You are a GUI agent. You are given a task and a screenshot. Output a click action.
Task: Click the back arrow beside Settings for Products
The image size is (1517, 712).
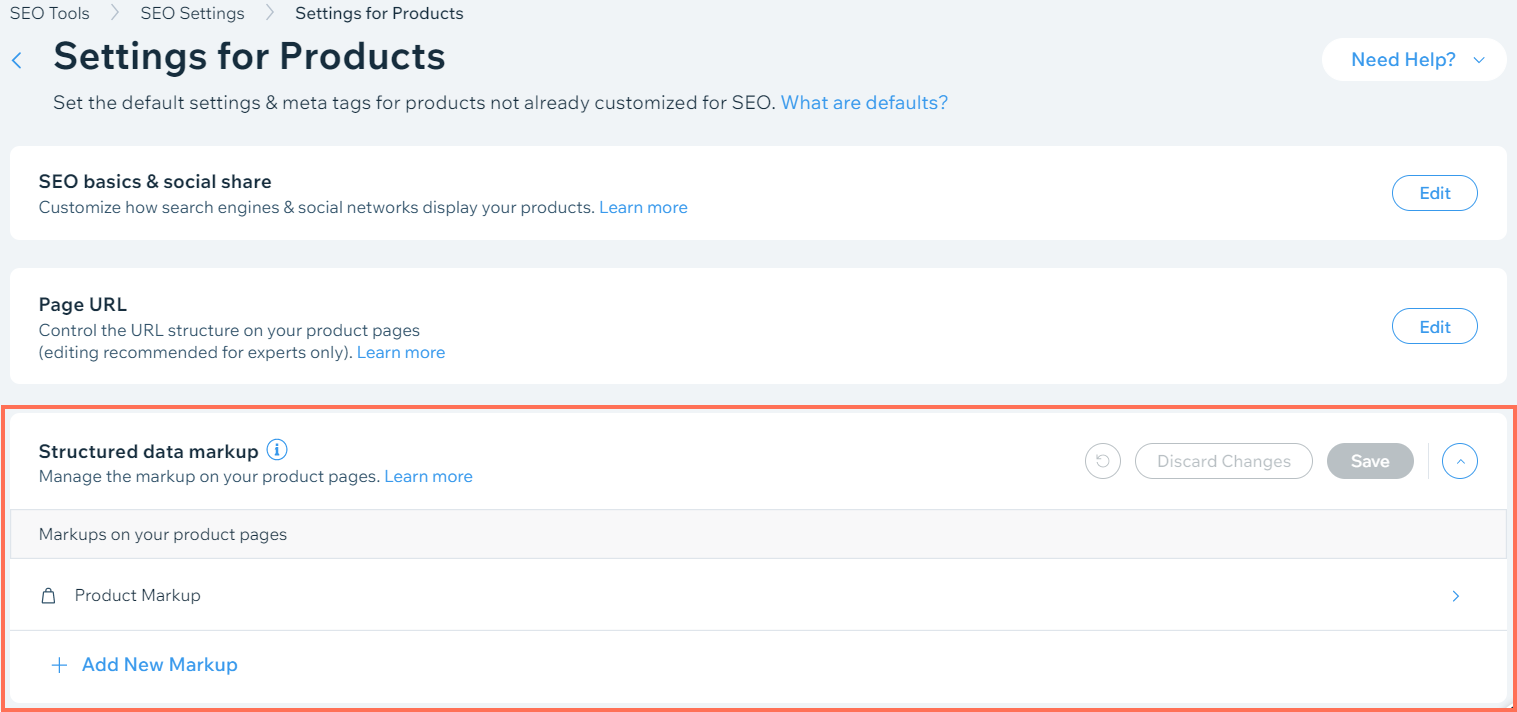pos(16,60)
